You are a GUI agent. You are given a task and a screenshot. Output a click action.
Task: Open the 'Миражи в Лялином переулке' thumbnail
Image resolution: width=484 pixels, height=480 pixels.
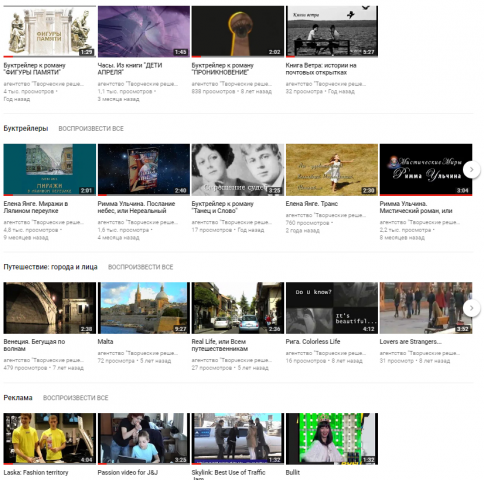click(50, 170)
